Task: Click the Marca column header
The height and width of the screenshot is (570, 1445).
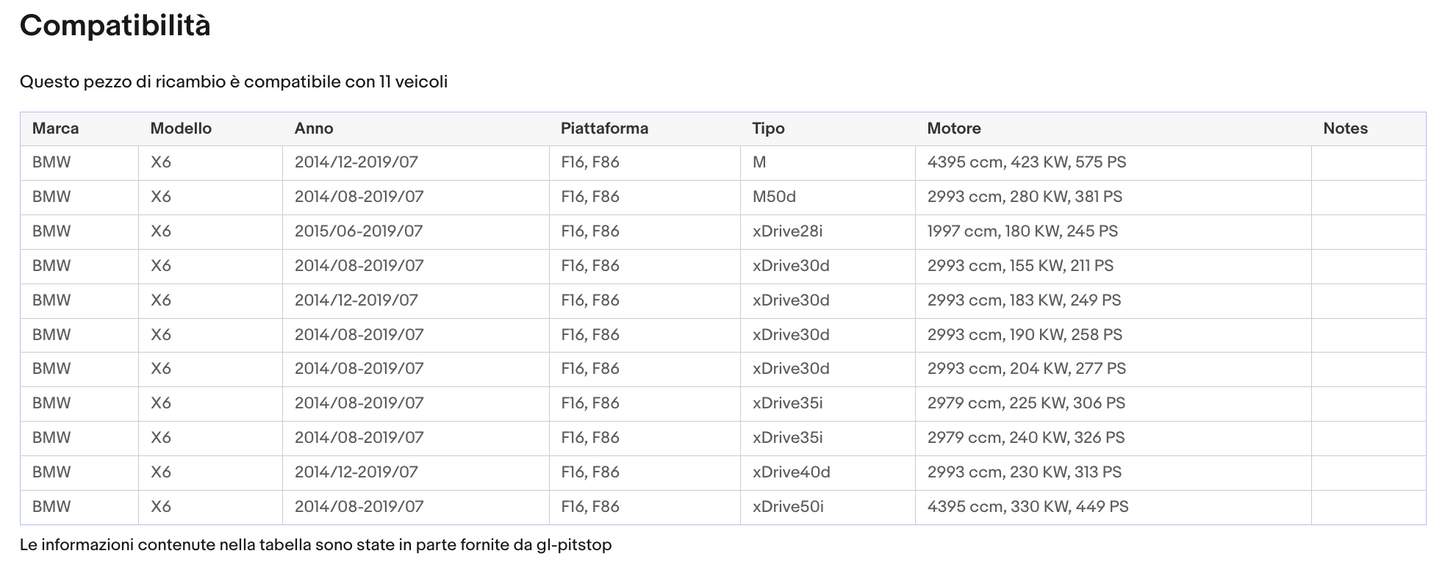Action: [x=55, y=129]
